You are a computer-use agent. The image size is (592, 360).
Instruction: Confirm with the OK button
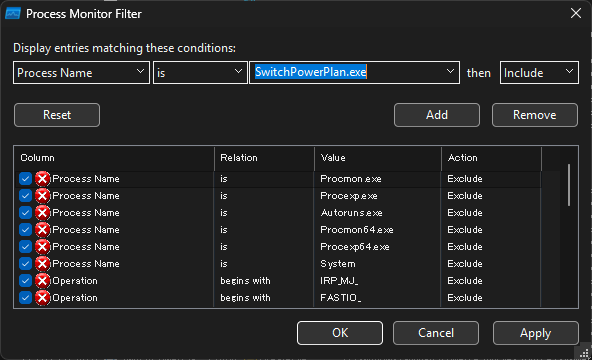point(340,333)
